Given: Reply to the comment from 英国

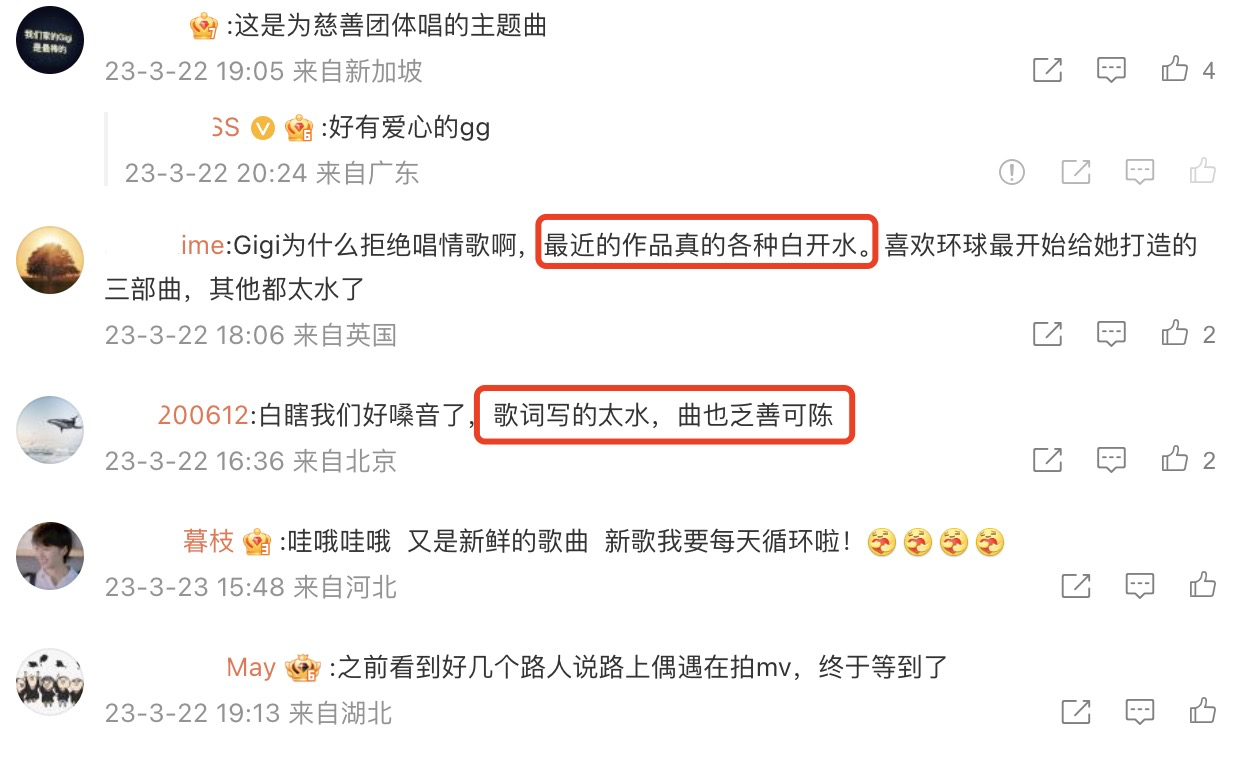Looking at the screenshot, I should (x=1111, y=333).
